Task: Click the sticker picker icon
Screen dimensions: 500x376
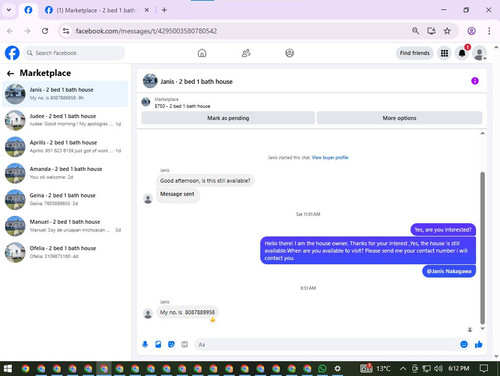Action: point(171,344)
